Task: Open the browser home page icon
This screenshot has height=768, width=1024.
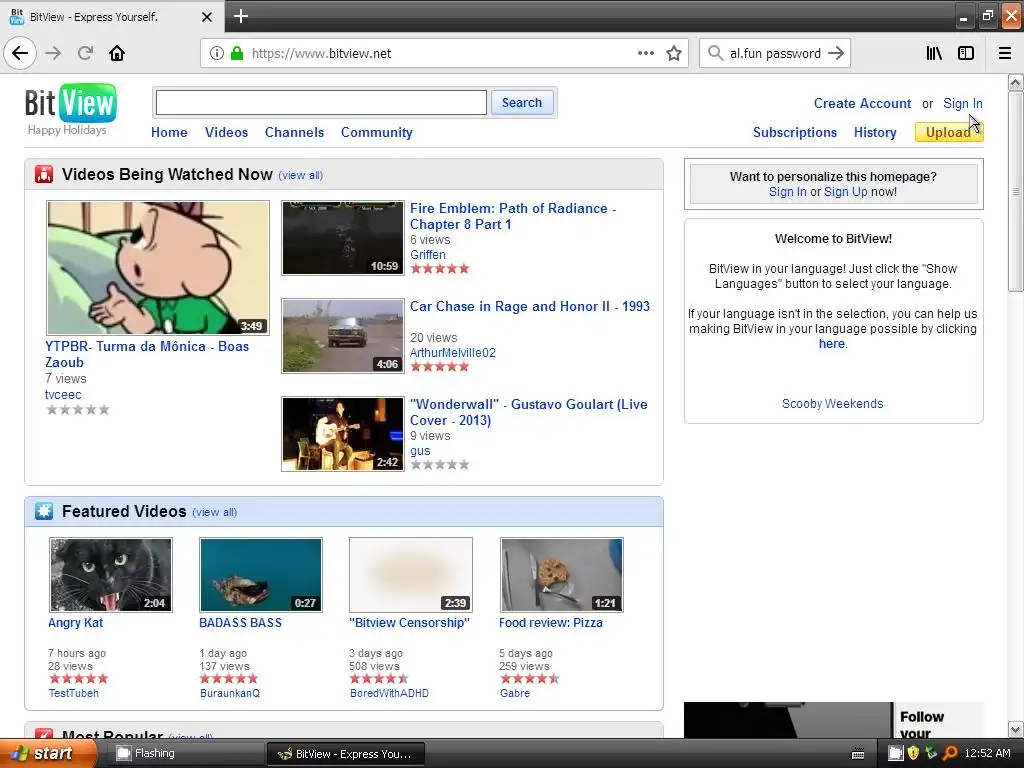Action: [x=117, y=53]
